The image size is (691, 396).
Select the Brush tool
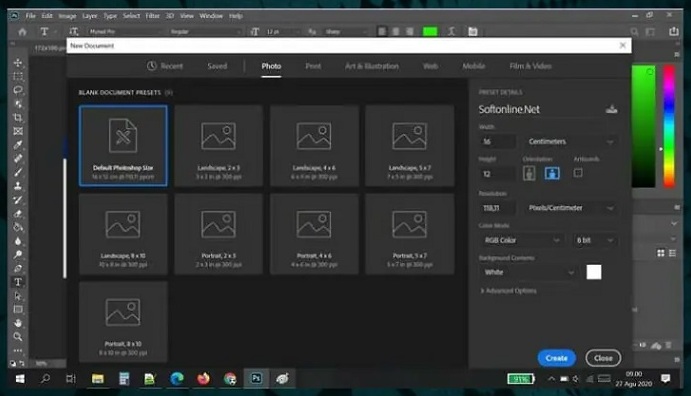click(x=18, y=172)
